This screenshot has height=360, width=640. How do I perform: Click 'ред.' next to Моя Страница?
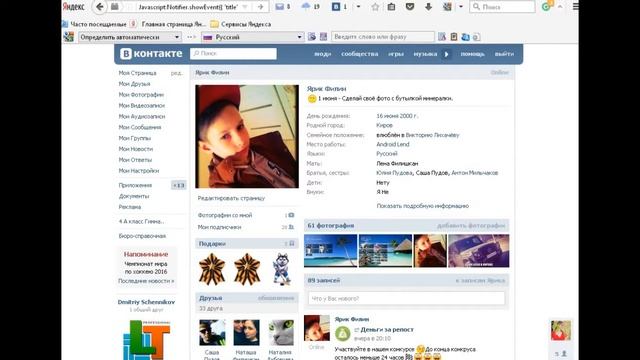pyautogui.click(x=177, y=73)
